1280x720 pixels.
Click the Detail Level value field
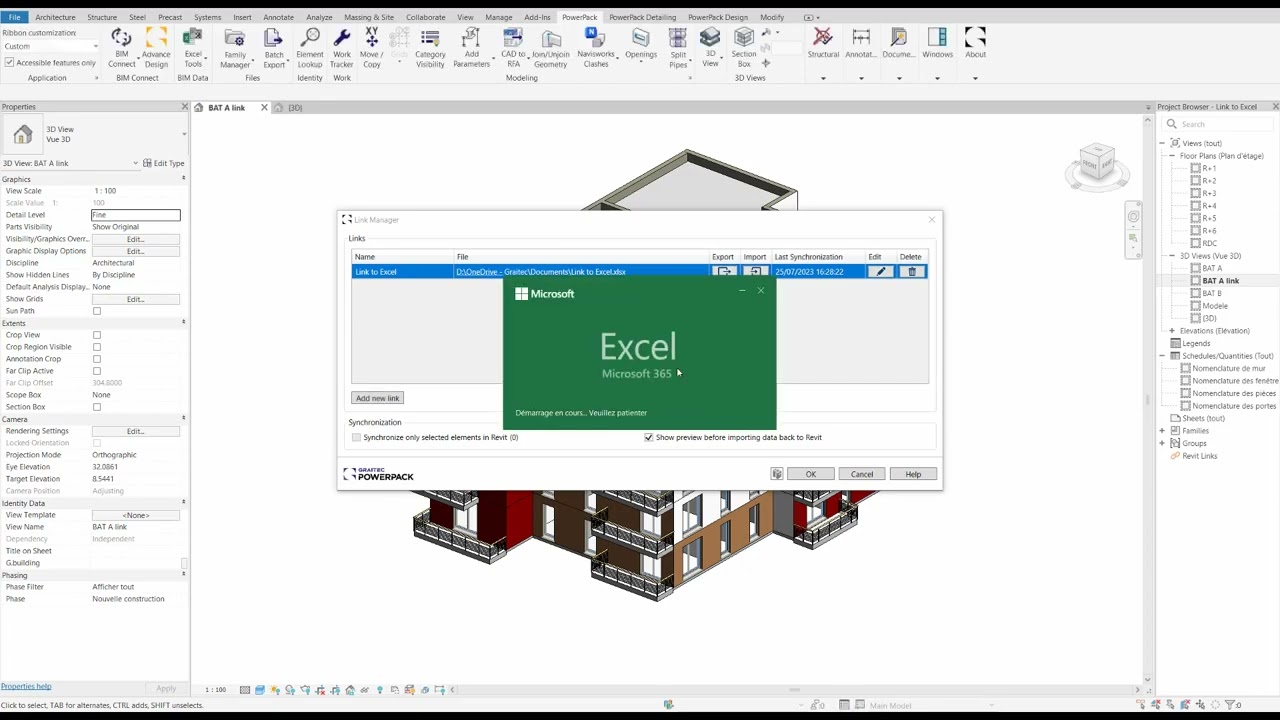click(136, 215)
